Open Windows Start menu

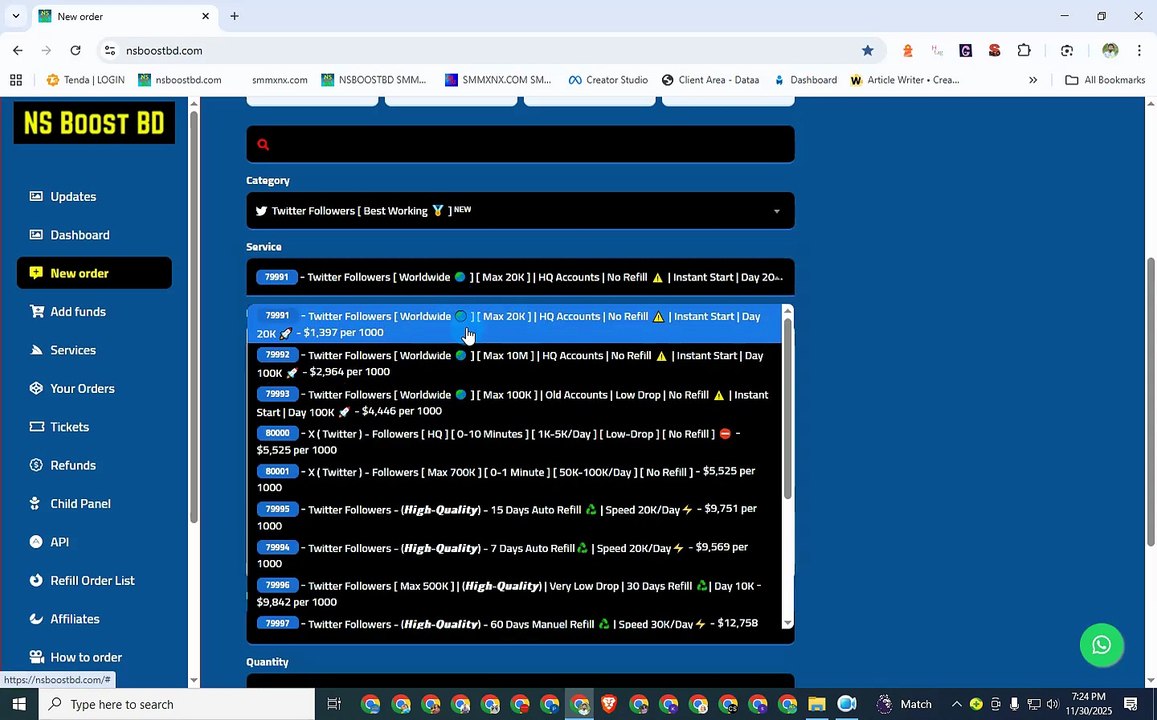click(x=18, y=705)
